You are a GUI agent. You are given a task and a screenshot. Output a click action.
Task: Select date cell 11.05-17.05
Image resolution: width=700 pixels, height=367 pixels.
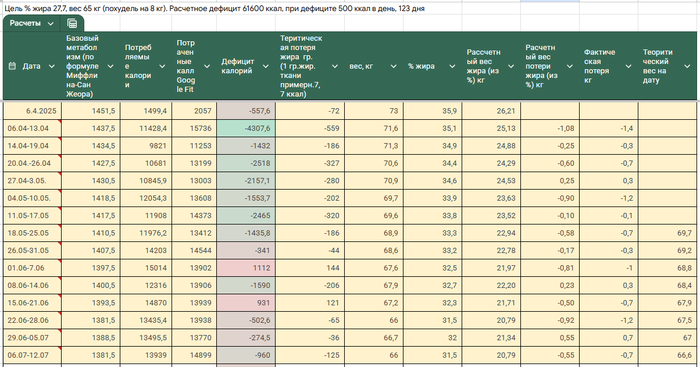[x=33, y=215]
